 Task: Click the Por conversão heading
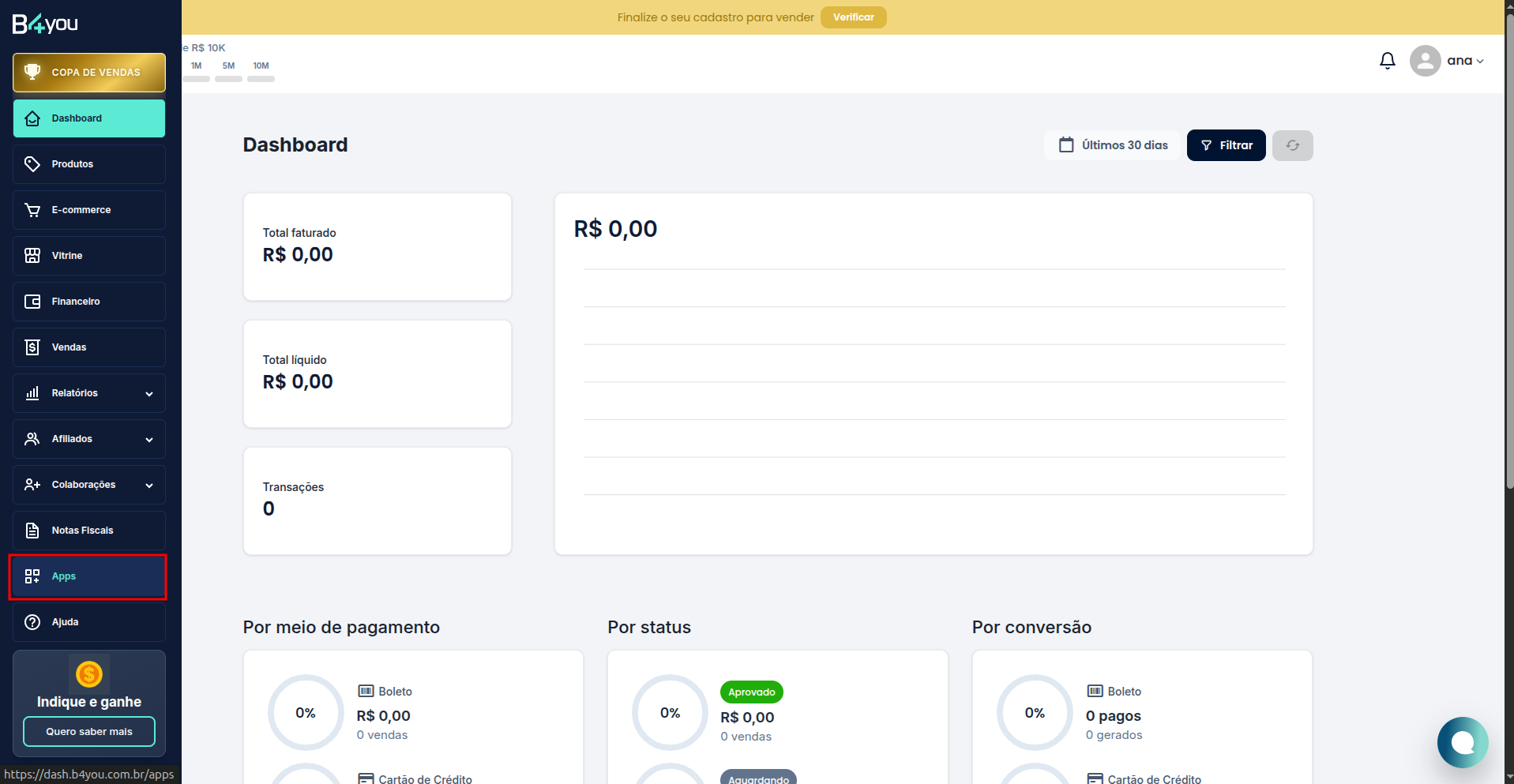tap(1031, 628)
